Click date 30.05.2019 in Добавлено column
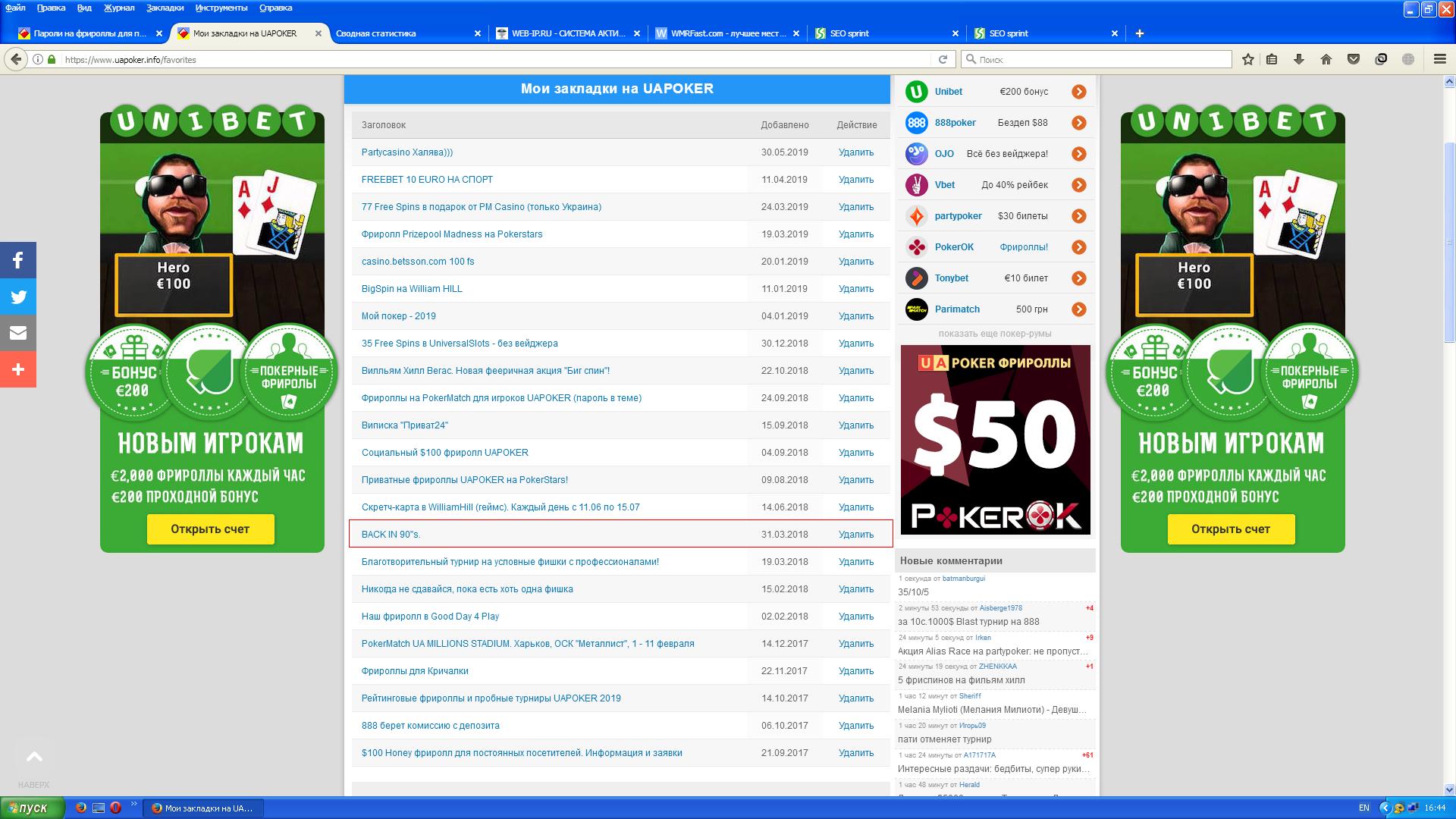The image size is (1456, 819). tap(785, 152)
